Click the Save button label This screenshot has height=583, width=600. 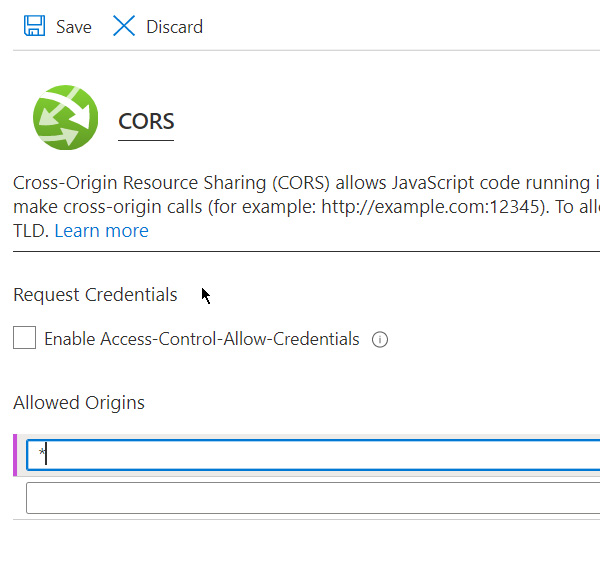[x=74, y=27]
